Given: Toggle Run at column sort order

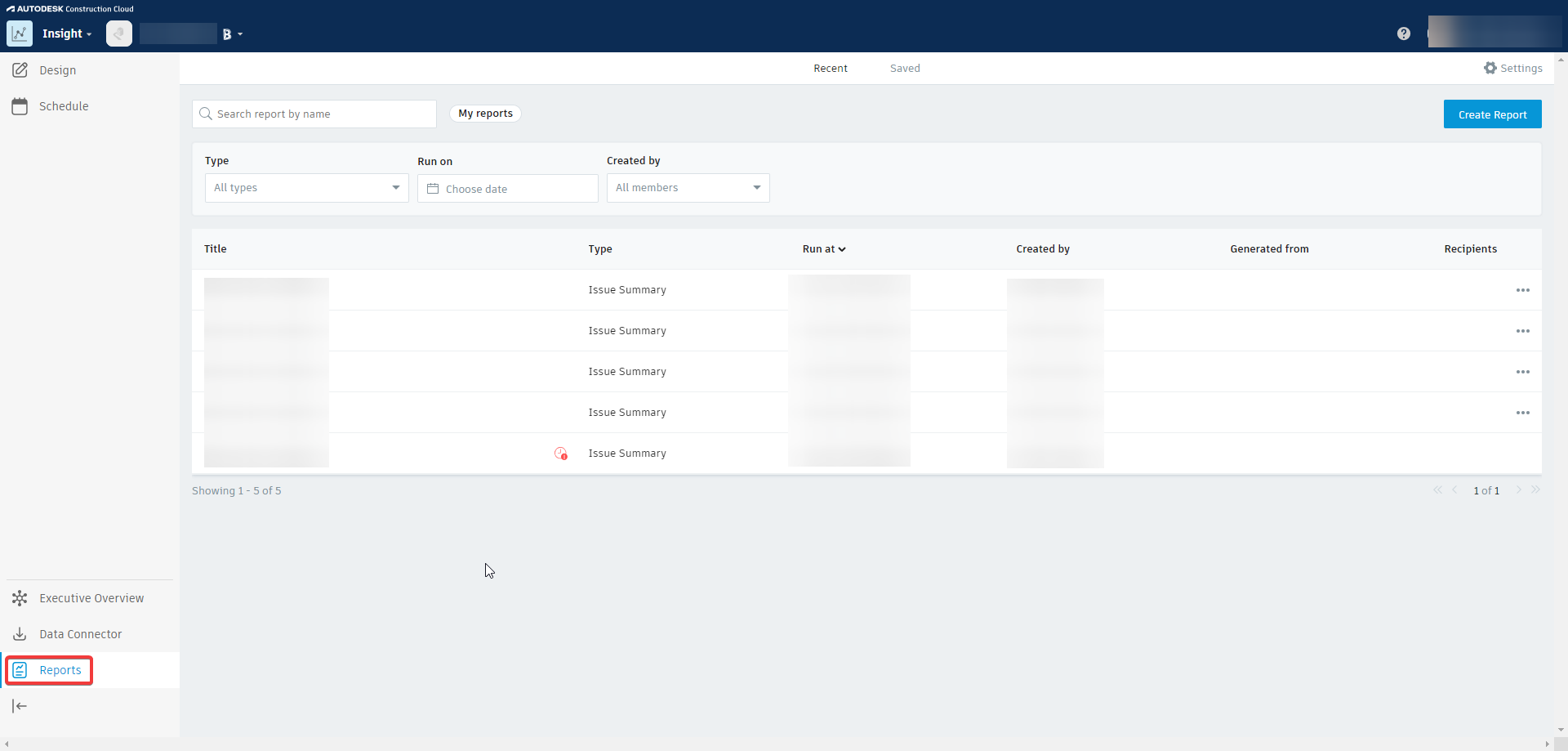Looking at the screenshot, I should click(824, 249).
